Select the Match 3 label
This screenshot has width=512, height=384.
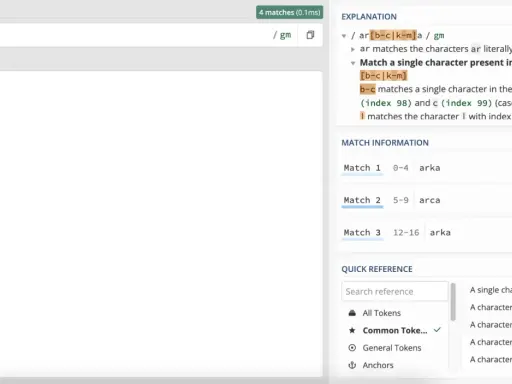pos(362,233)
